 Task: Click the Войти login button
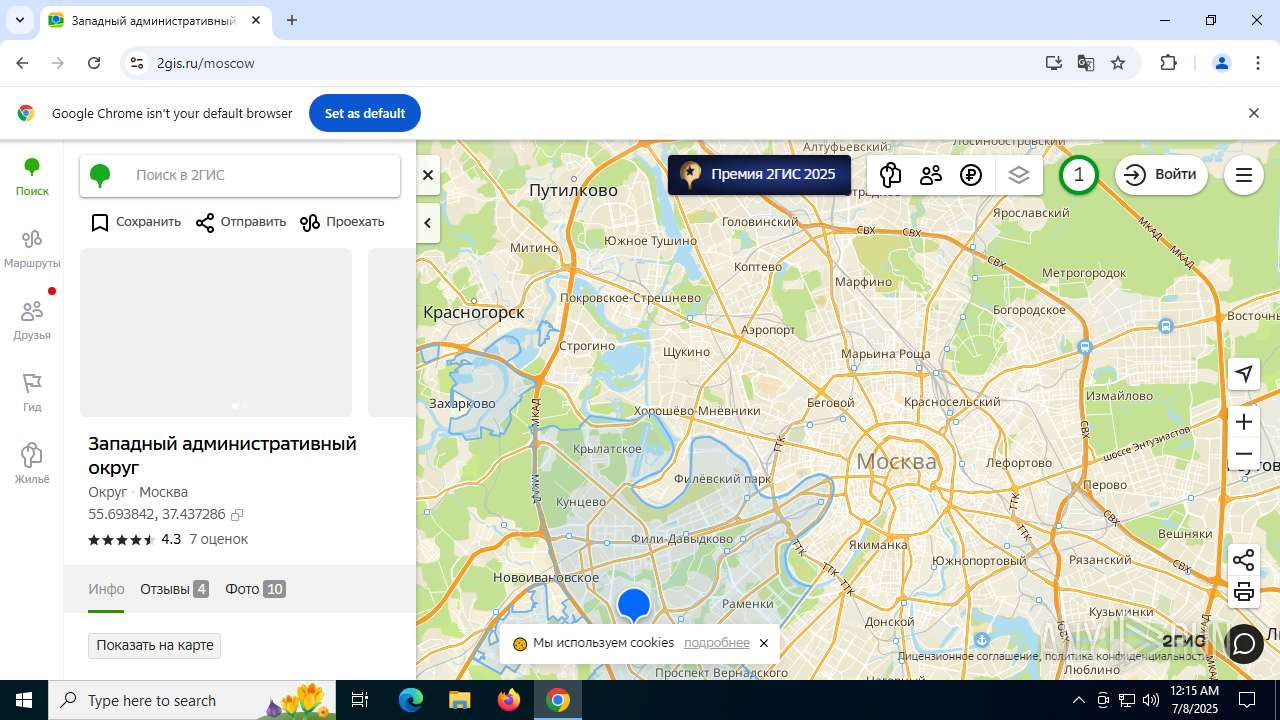(x=1161, y=175)
